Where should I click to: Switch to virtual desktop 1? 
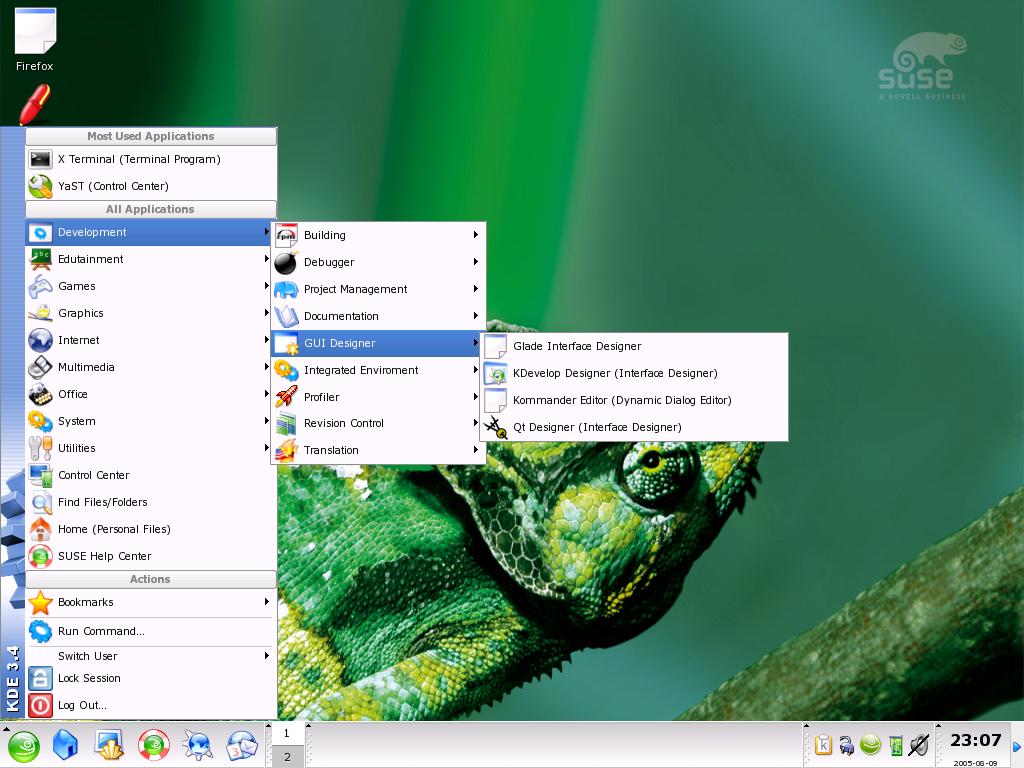click(287, 733)
